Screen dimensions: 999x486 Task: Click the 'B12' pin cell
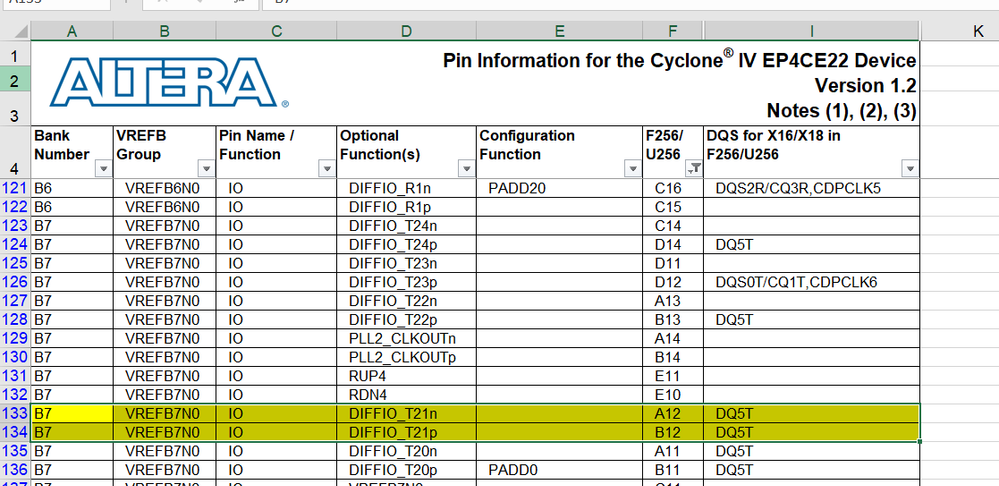pos(673,432)
